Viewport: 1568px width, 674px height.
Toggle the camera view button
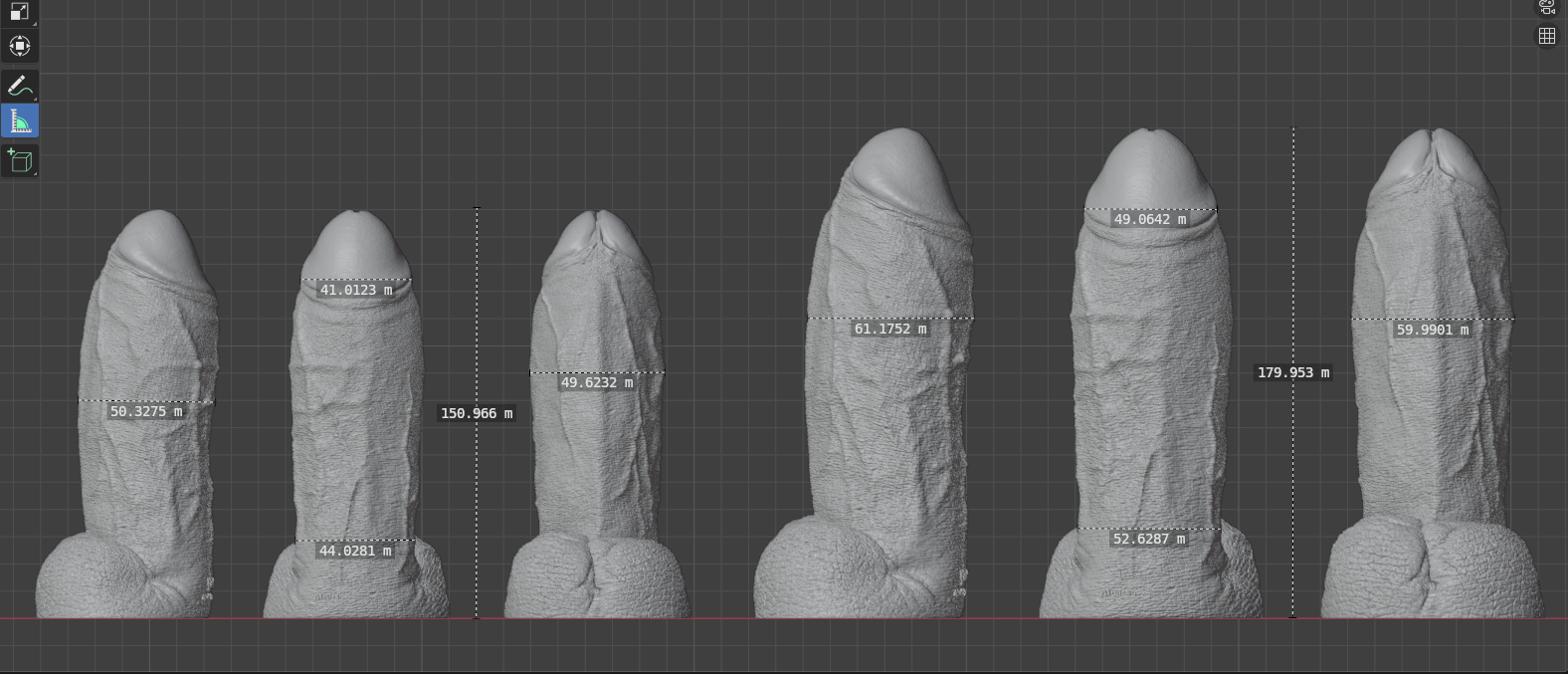tap(1546, 7)
